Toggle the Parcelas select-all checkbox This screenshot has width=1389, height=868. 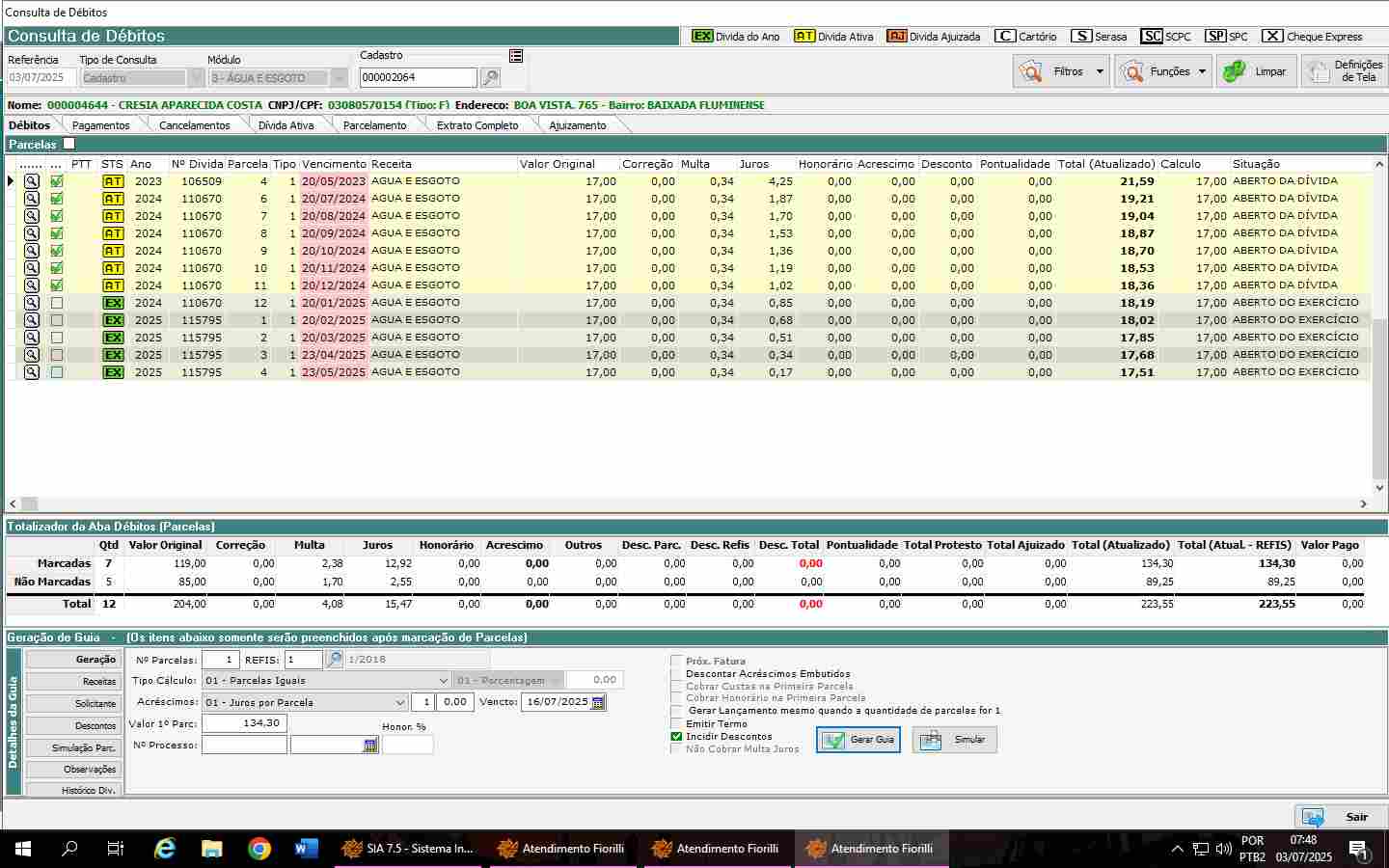68,144
